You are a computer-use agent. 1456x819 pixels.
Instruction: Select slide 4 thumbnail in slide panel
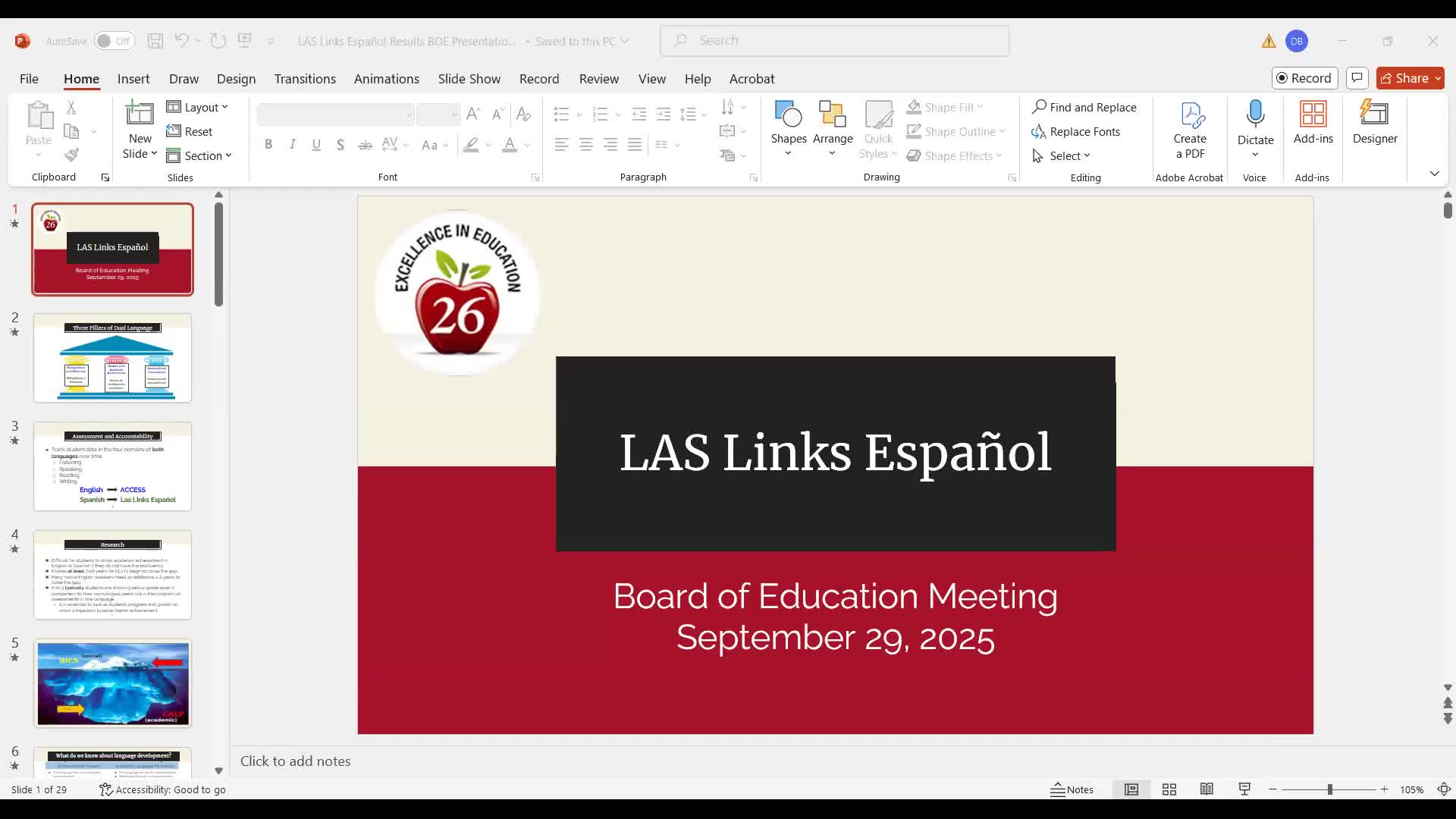pos(112,574)
